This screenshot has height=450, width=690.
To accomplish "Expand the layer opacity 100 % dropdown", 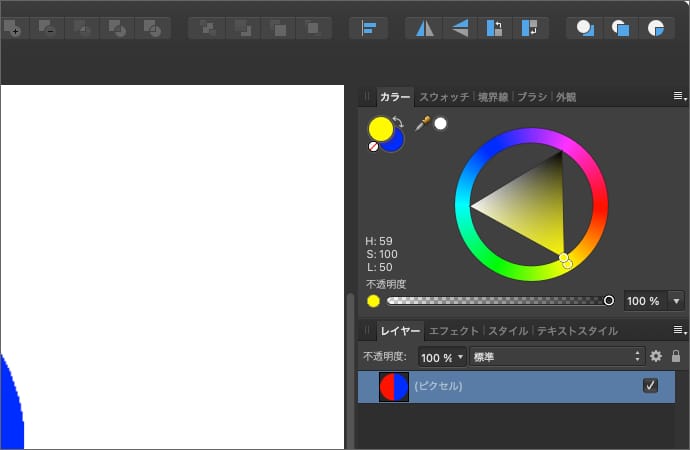I will [459, 357].
